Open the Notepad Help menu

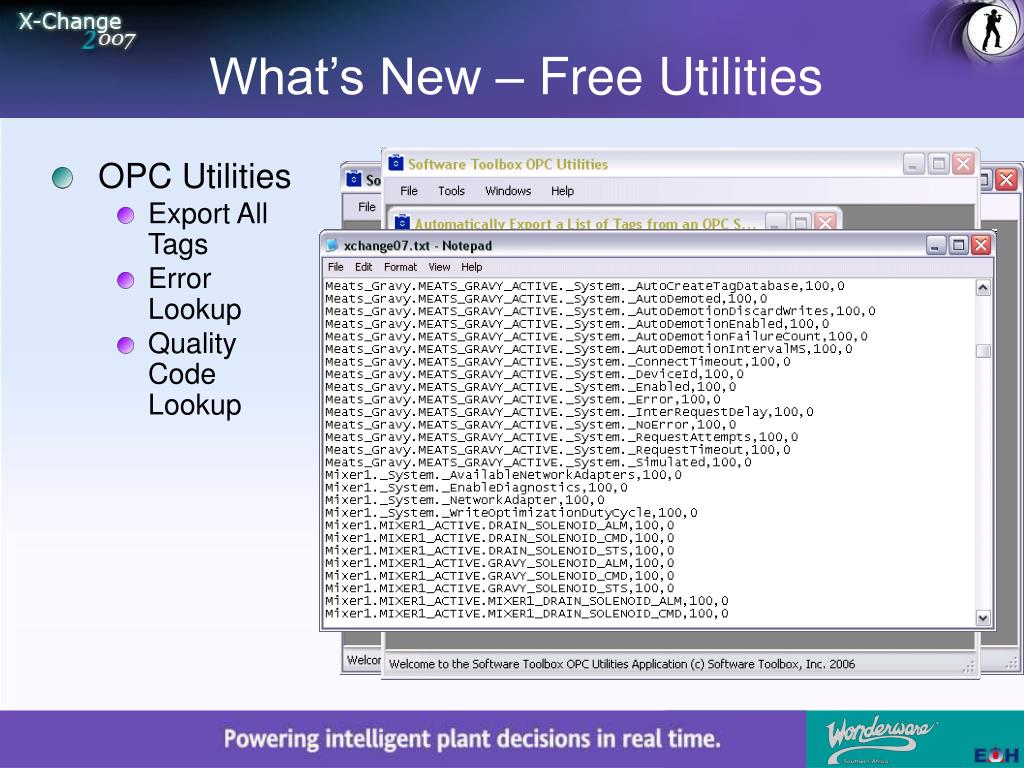pos(472,267)
